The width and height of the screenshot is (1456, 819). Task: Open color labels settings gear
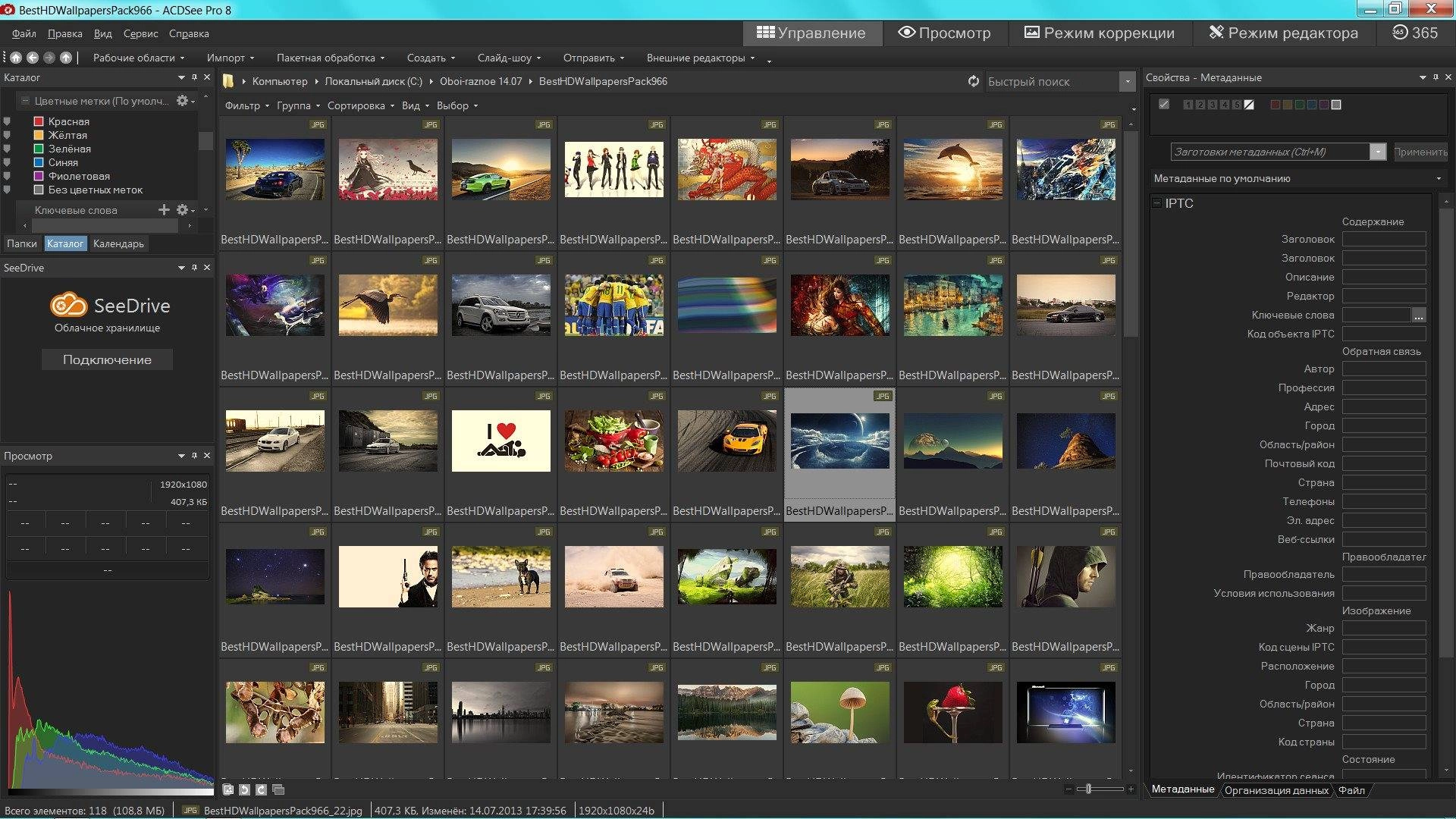(183, 101)
